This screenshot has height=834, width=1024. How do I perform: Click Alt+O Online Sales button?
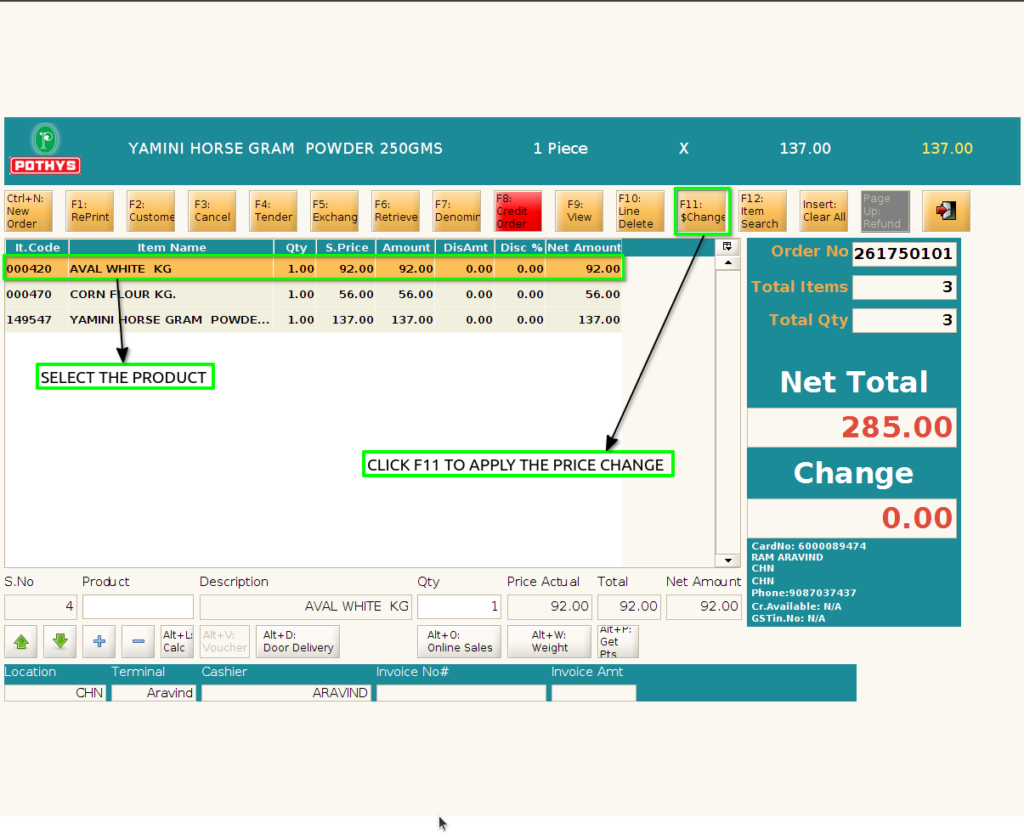pyautogui.click(x=459, y=641)
